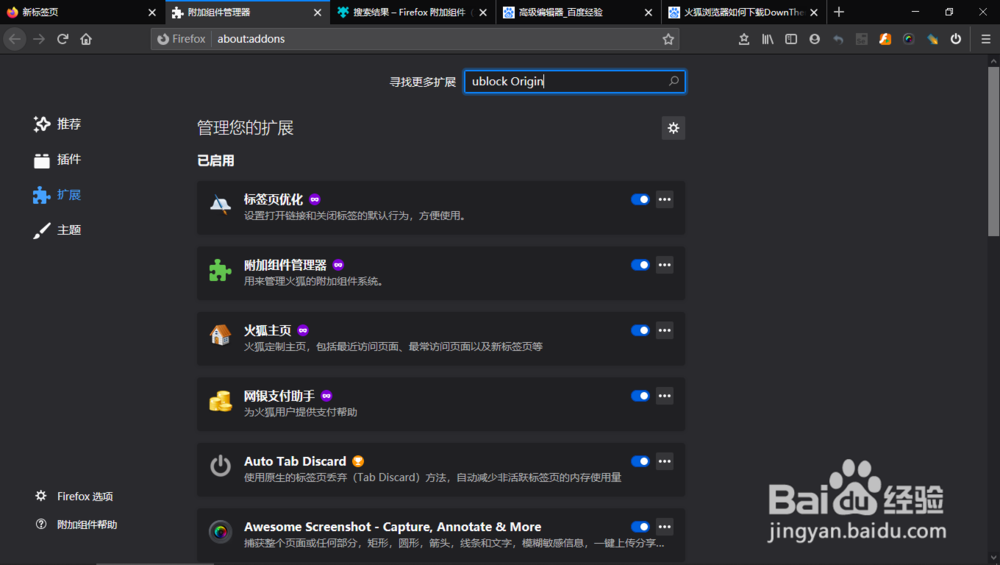Toggle off Auto Tab Discard
The image size is (1000, 565).
[640, 461]
